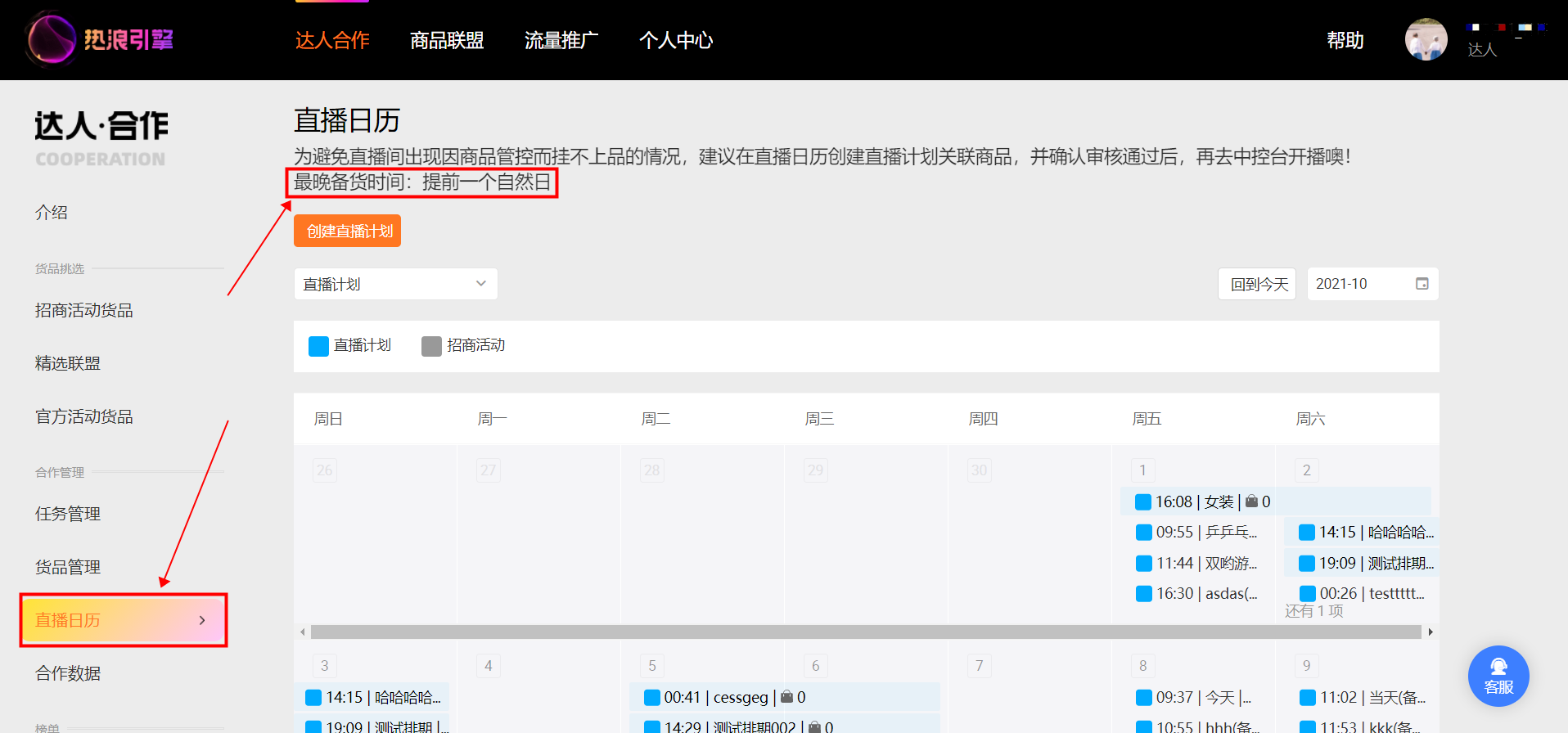
Task: Open 合作数据 in the sidebar
Action: coord(68,674)
